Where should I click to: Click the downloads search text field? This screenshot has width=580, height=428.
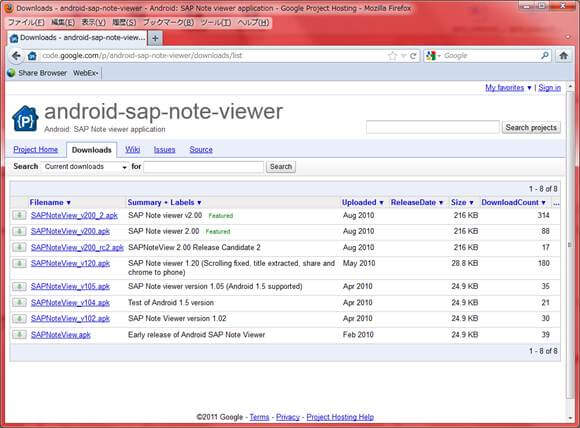[x=203, y=167]
